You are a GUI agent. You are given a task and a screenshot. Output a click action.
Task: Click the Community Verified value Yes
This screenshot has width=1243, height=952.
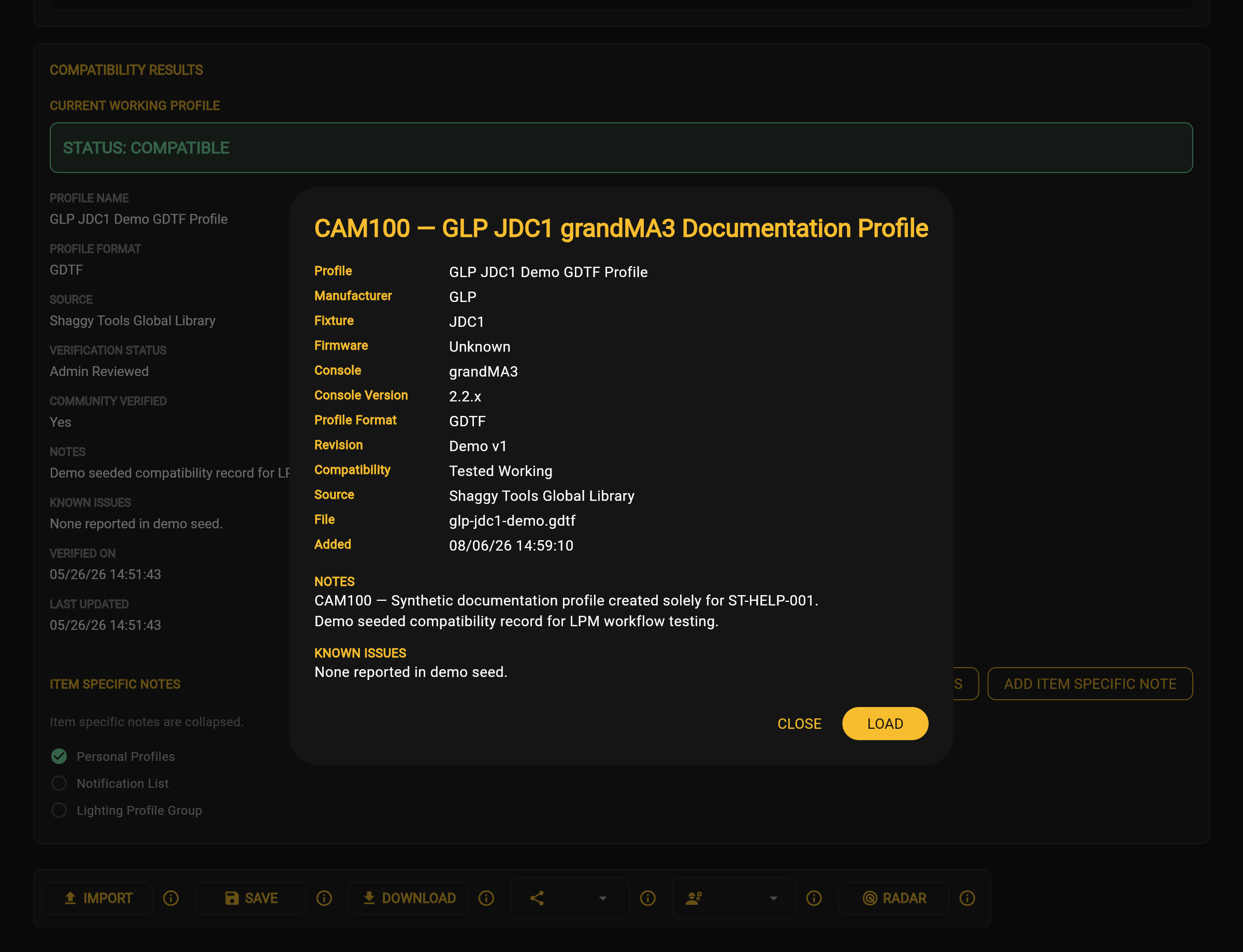[60, 422]
